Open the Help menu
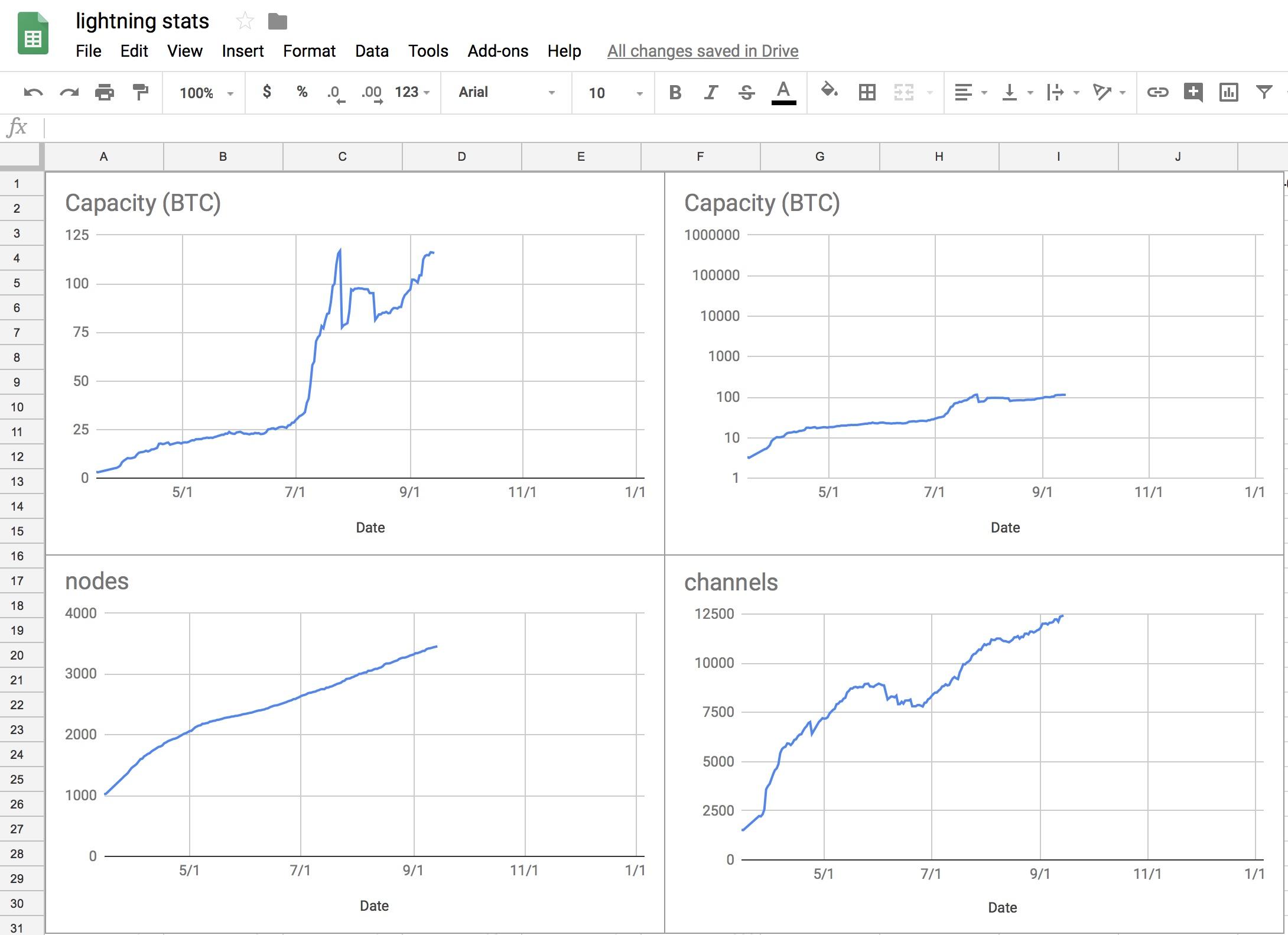 coord(564,51)
